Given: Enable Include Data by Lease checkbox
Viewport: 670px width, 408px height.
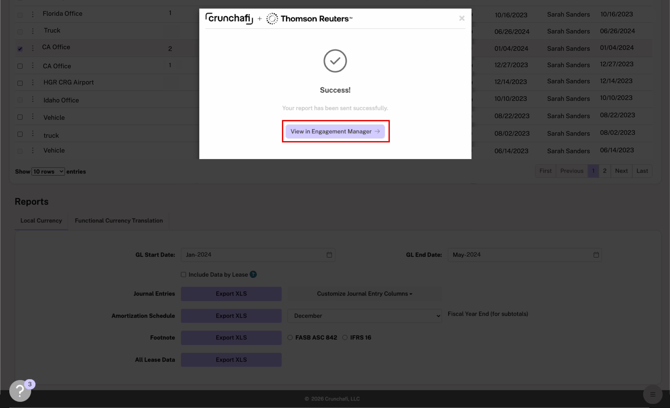Looking at the screenshot, I should [183, 274].
